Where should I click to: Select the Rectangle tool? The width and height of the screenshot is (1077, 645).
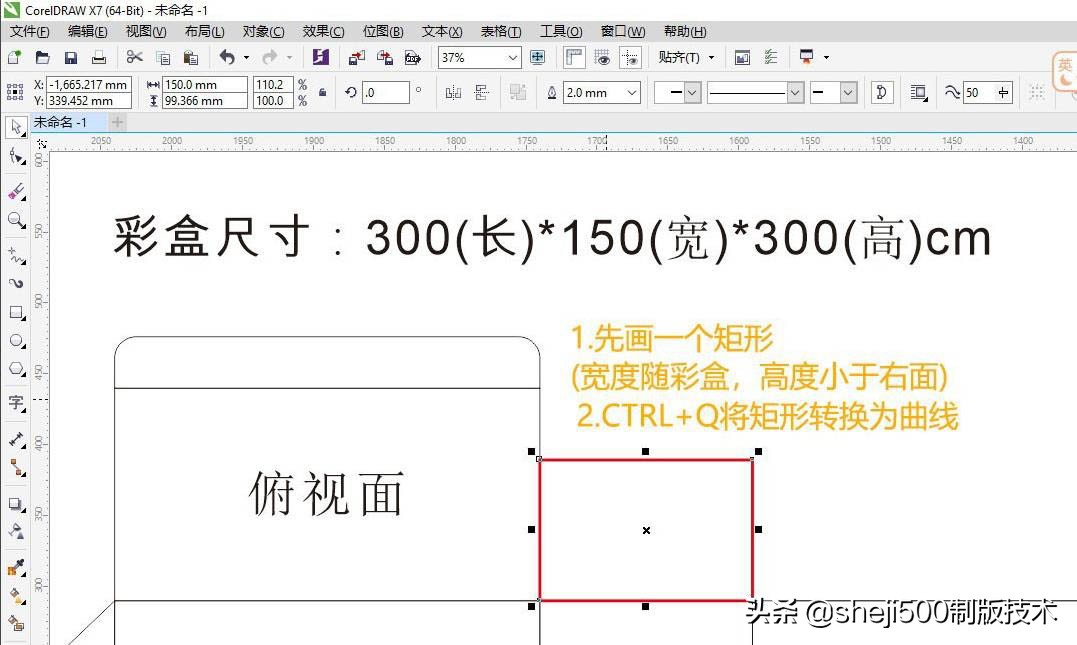pyautogui.click(x=16, y=313)
